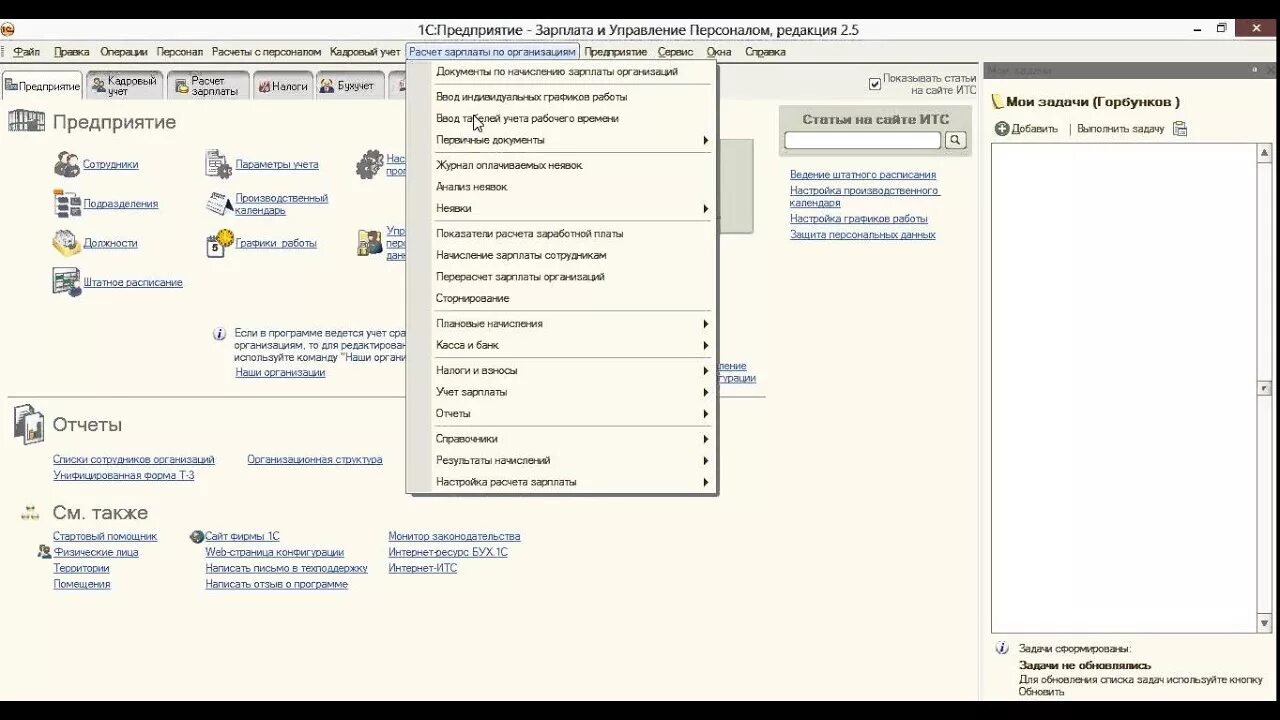Click the task list icon beside Выполнить задачу
The image size is (1280, 720).
coord(1180,129)
